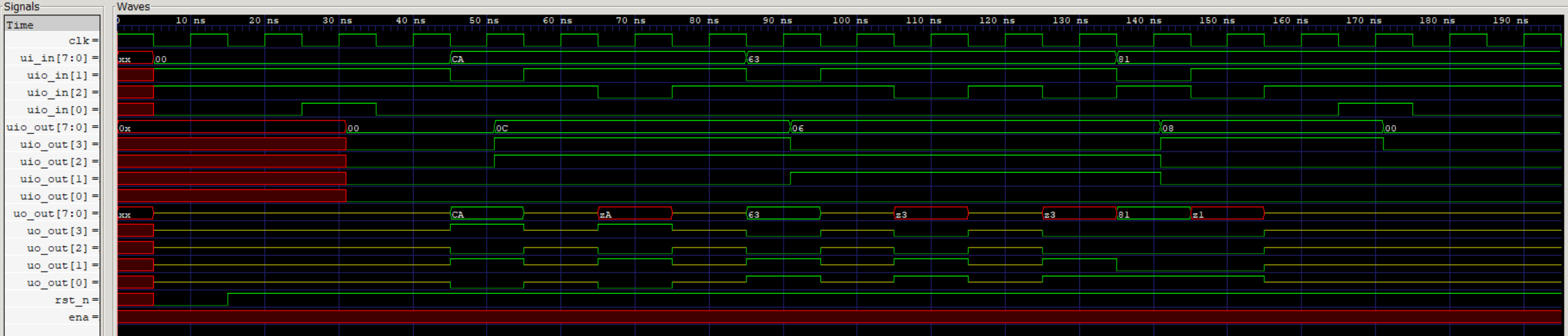The image size is (1568, 336).
Task: Select the clk signal in Signals panel
Action: (79, 41)
